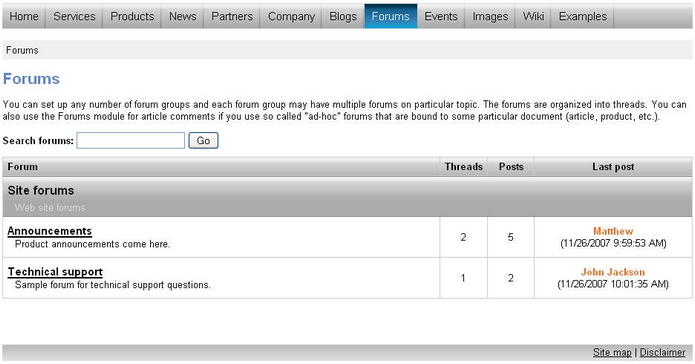Click the 'Web site forums' group description
695x364 pixels.
(x=50, y=207)
